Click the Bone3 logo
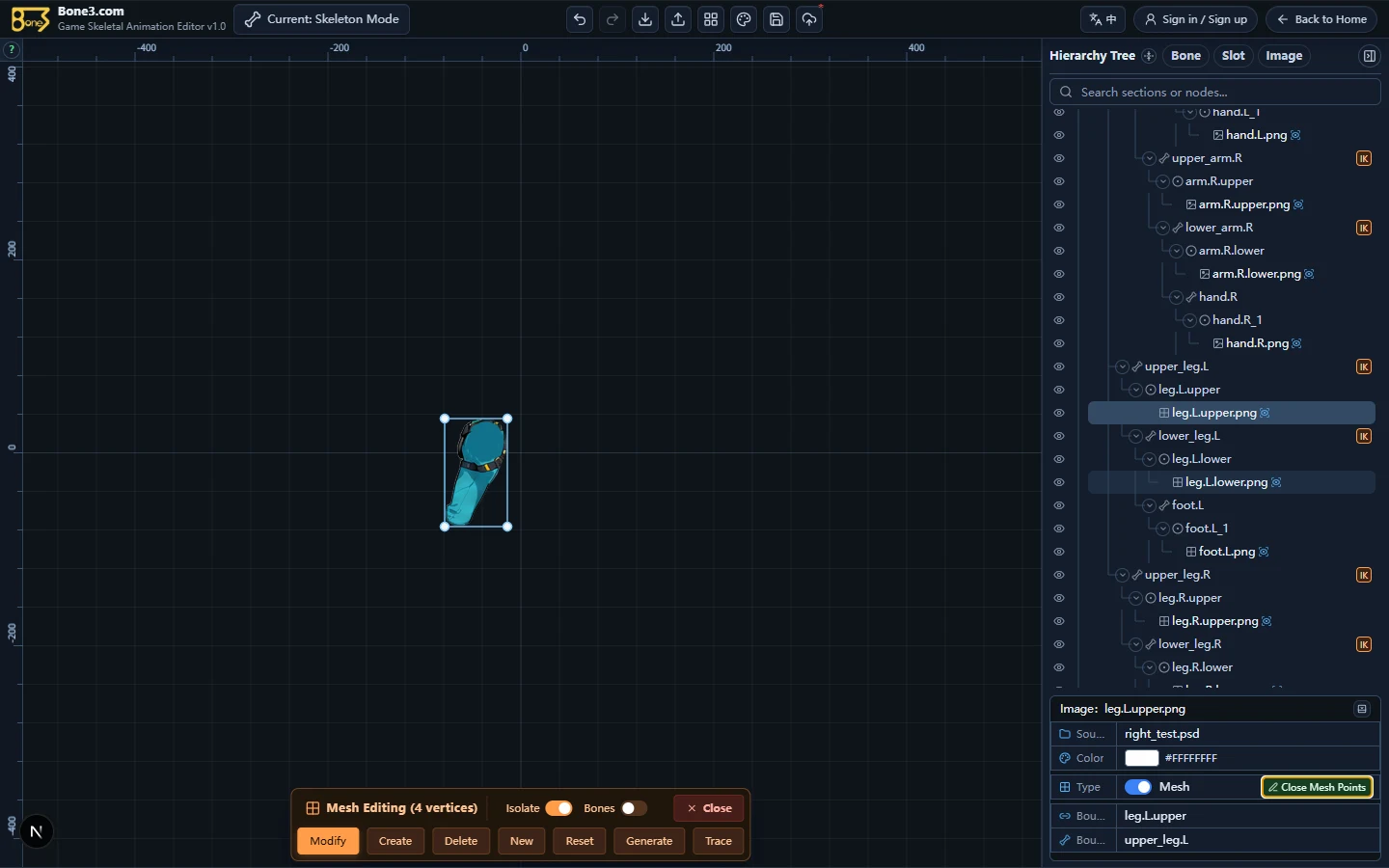This screenshot has width=1389, height=868. [30, 19]
